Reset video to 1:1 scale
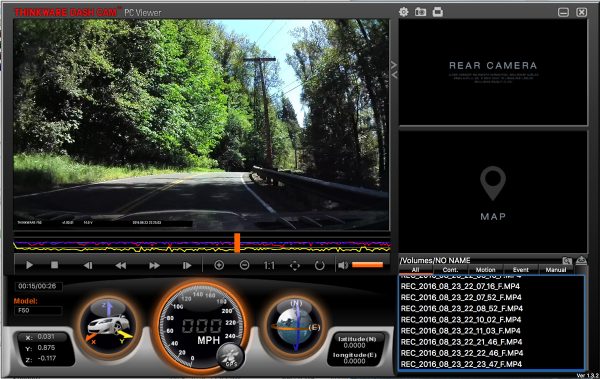600x379 pixels. [269, 265]
